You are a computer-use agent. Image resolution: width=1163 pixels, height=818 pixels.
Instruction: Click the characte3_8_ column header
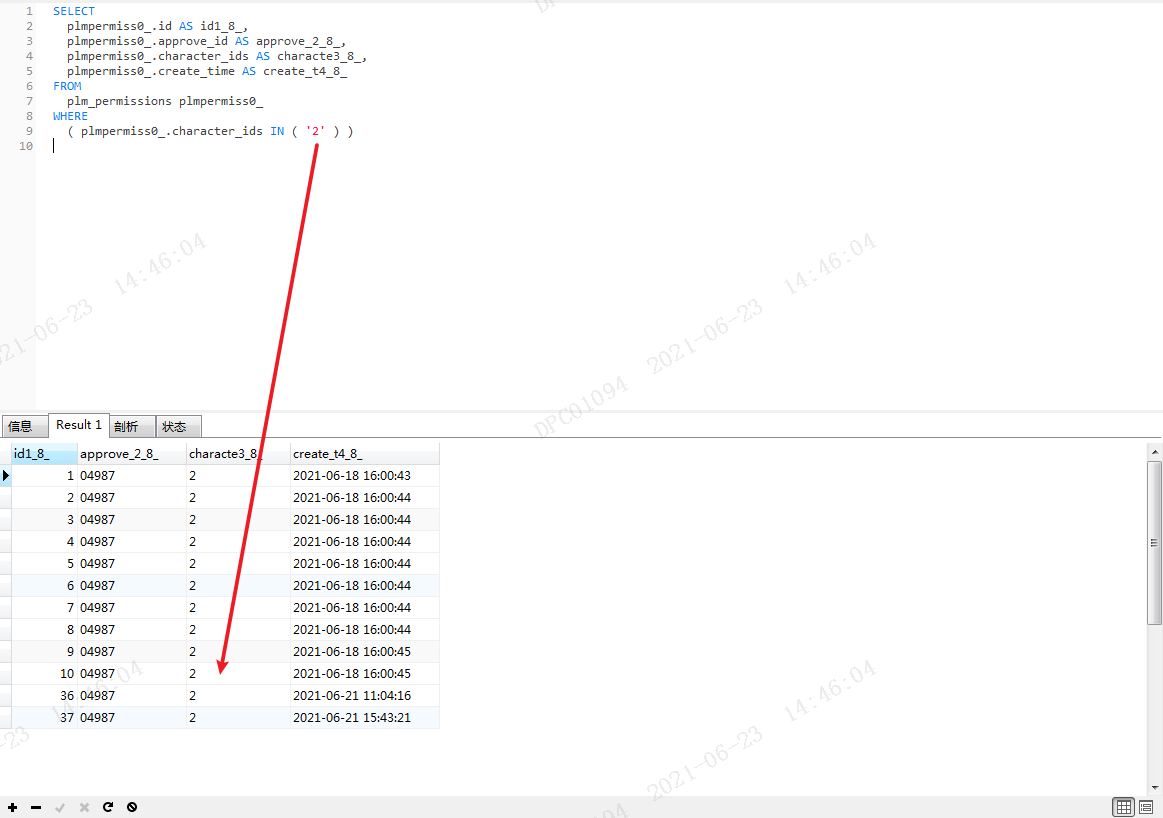[x=237, y=454]
